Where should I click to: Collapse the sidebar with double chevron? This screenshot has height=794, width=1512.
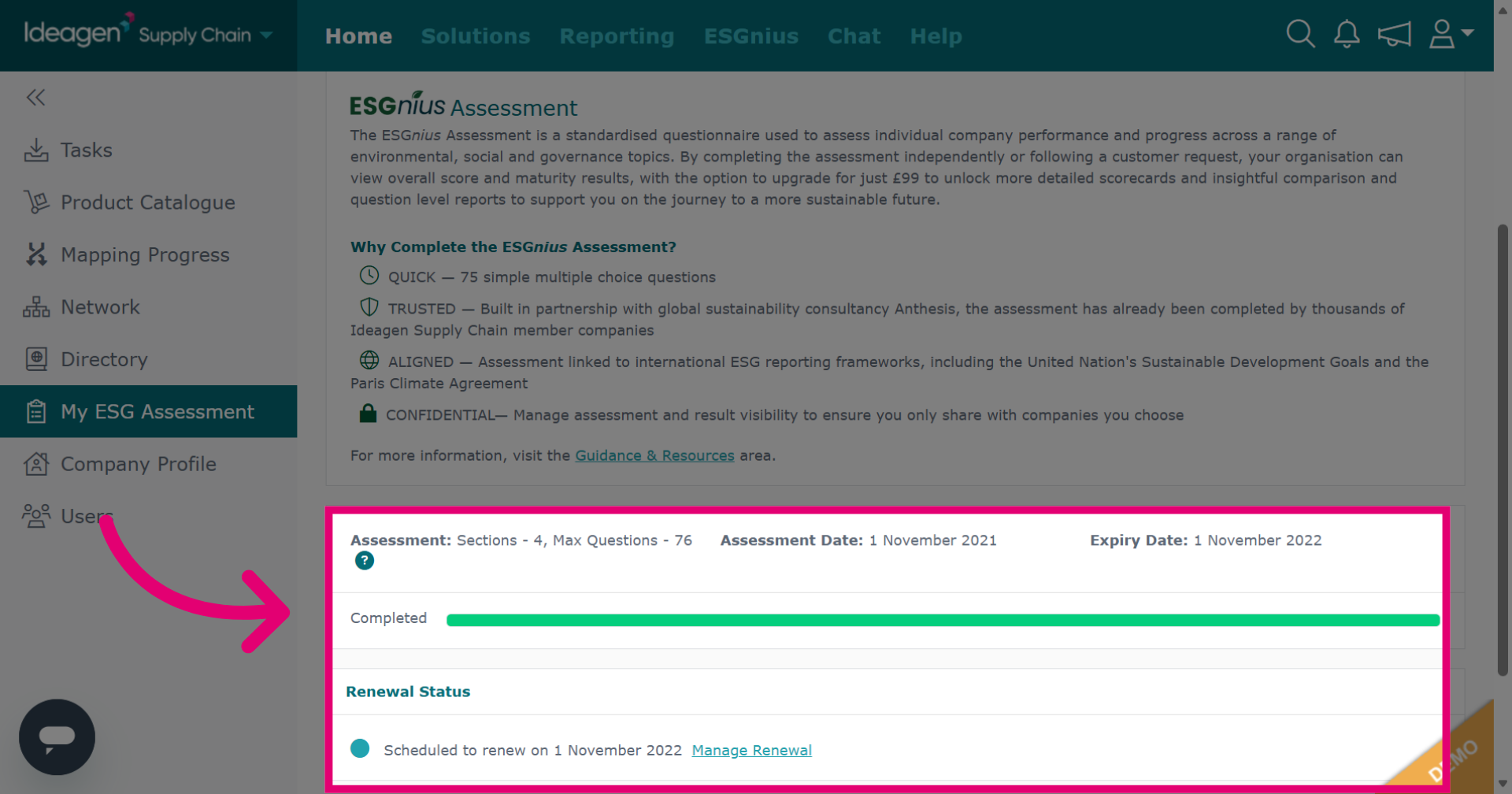click(35, 97)
